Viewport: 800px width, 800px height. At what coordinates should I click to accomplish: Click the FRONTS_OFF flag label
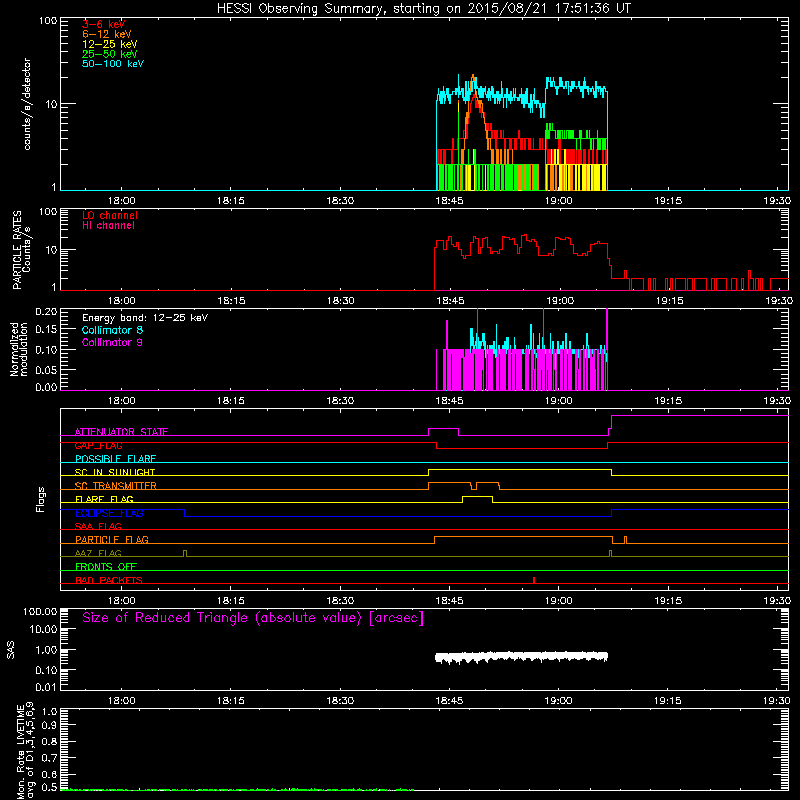pos(106,566)
